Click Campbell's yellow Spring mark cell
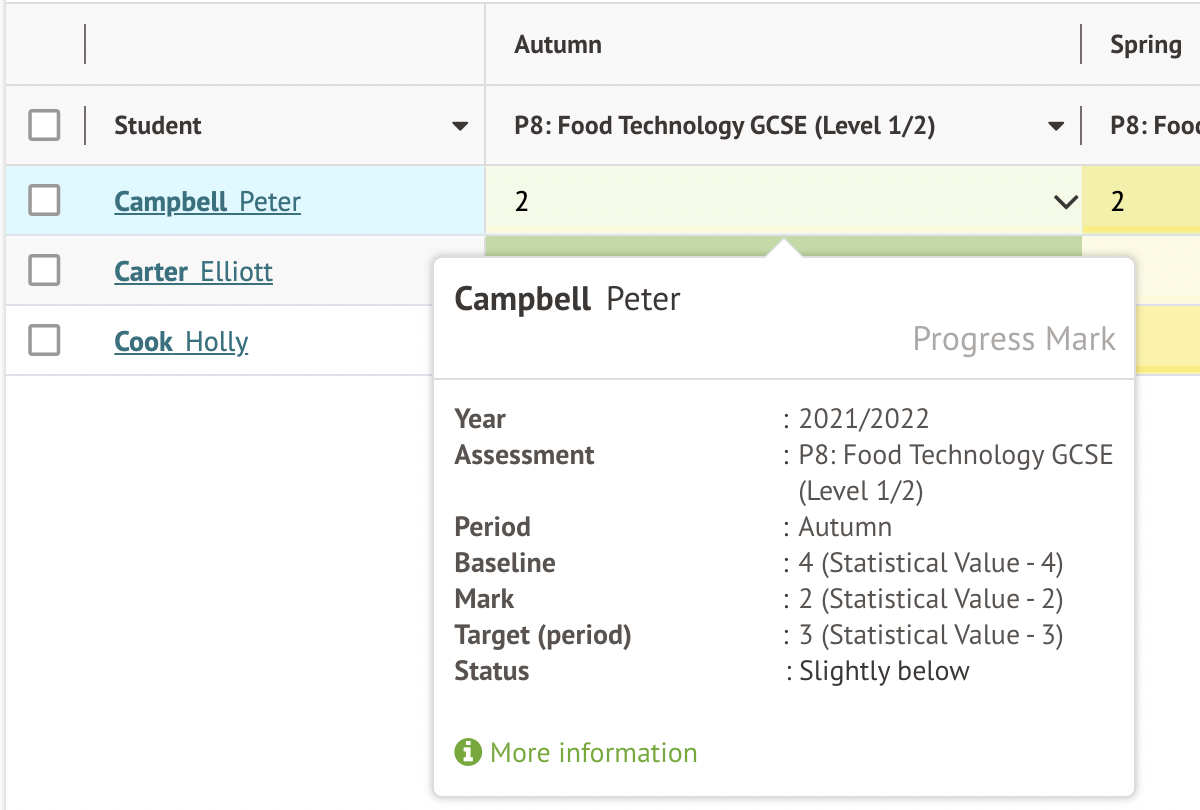The image size is (1200, 810). tap(1141, 202)
